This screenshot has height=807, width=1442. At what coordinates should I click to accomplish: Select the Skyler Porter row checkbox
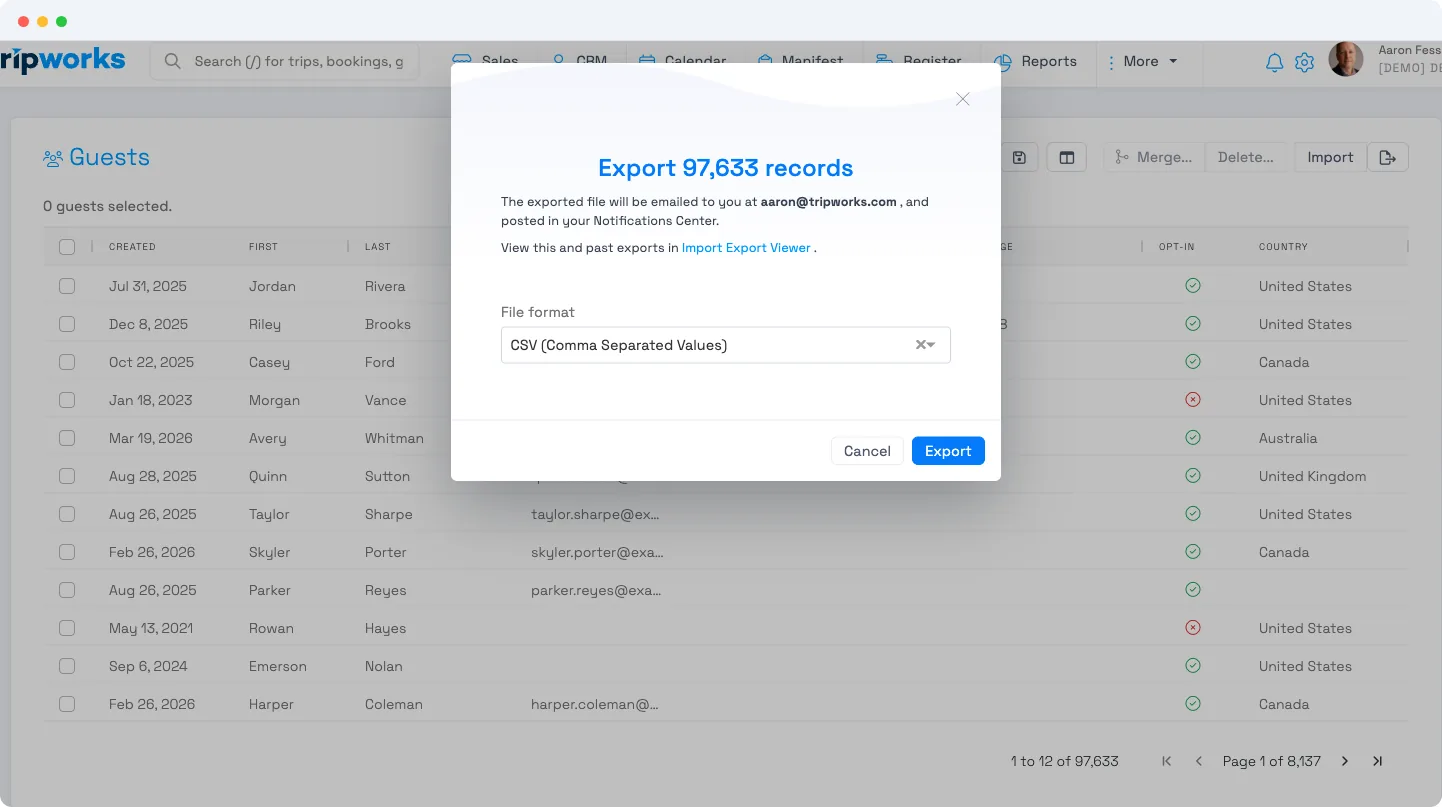[x=67, y=552]
